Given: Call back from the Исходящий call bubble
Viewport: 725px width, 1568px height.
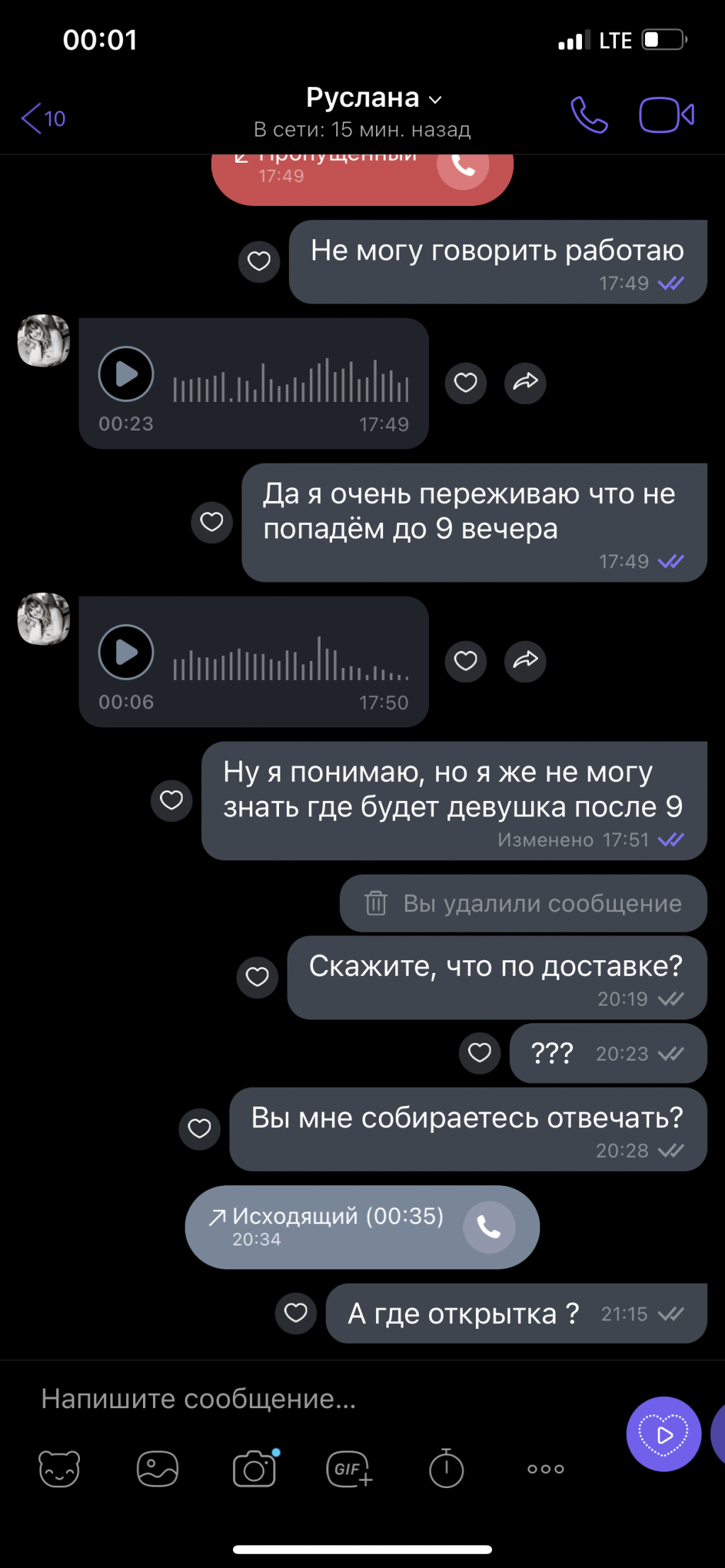Looking at the screenshot, I should [489, 1227].
